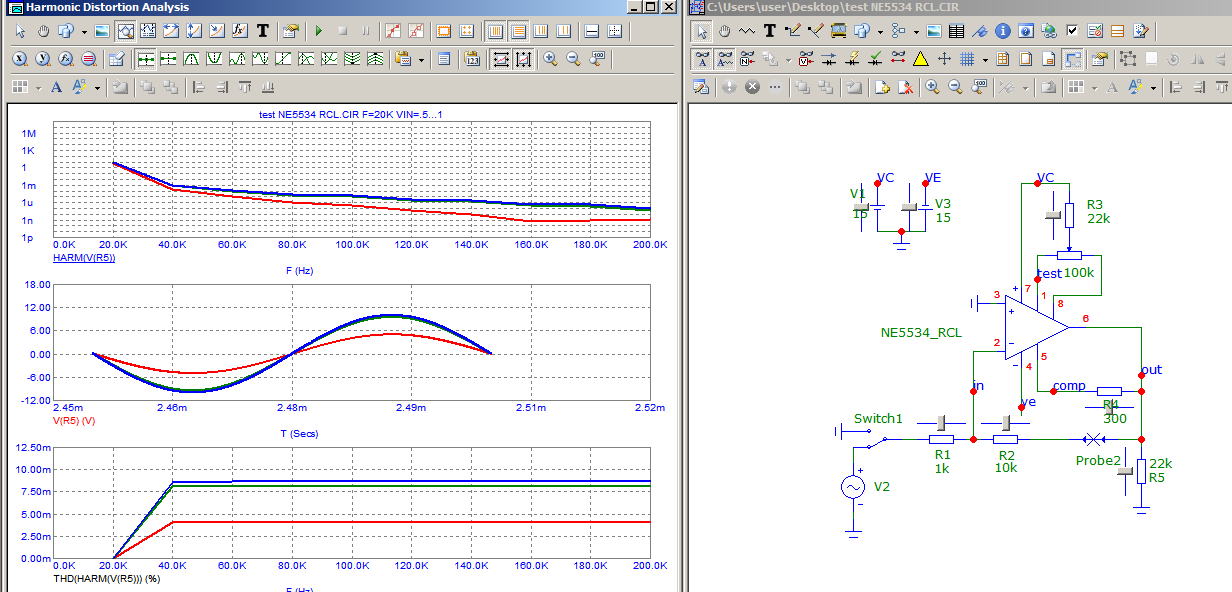Open grid table dropdown arrow in schematic bottom row
This screenshot has width=1232, height=592.
coord(1094,87)
